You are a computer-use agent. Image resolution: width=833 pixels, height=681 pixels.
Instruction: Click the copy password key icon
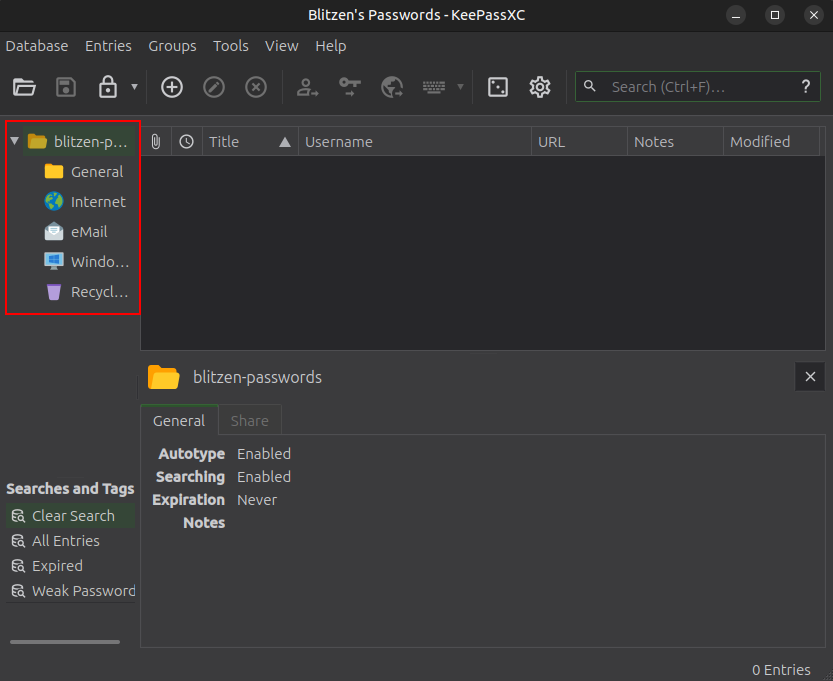tap(349, 87)
